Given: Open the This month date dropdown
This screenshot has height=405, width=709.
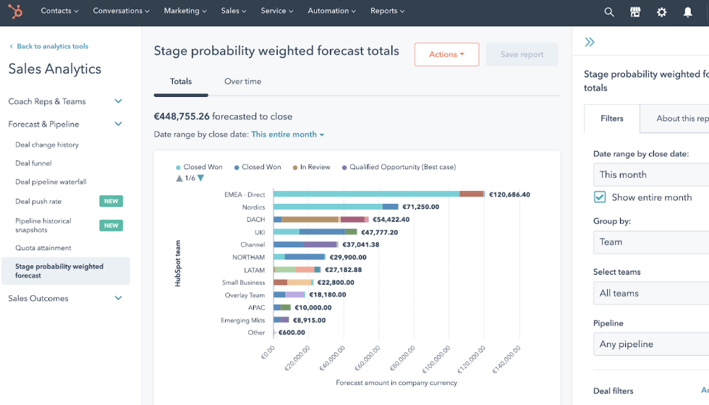Looking at the screenshot, I should pyautogui.click(x=651, y=174).
